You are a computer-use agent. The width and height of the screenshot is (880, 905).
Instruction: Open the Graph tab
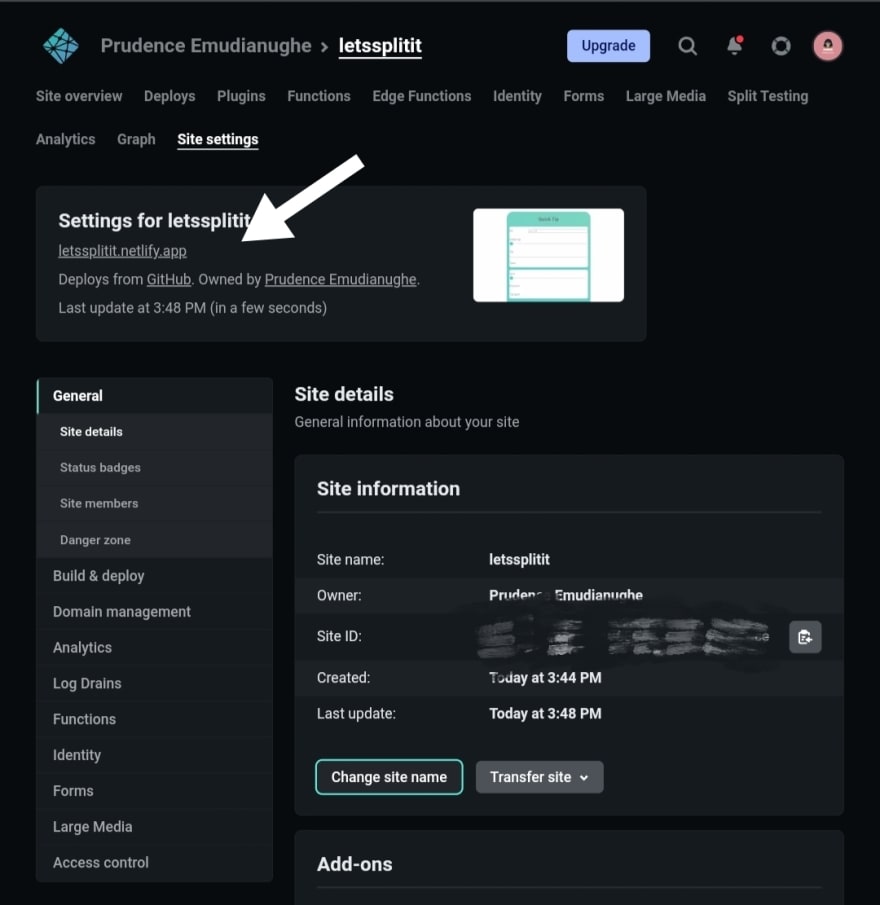click(136, 139)
